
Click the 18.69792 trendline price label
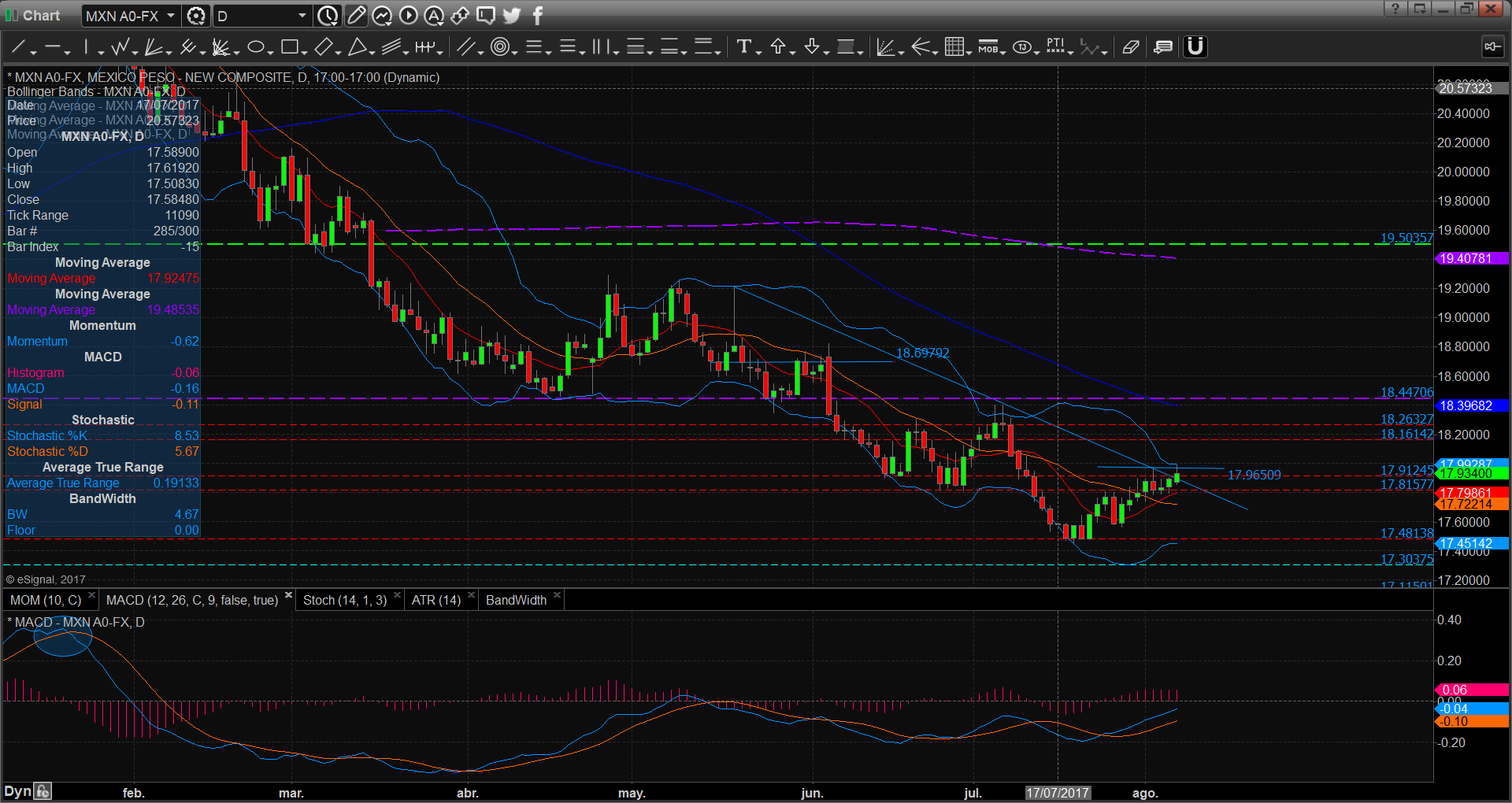[922, 353]
